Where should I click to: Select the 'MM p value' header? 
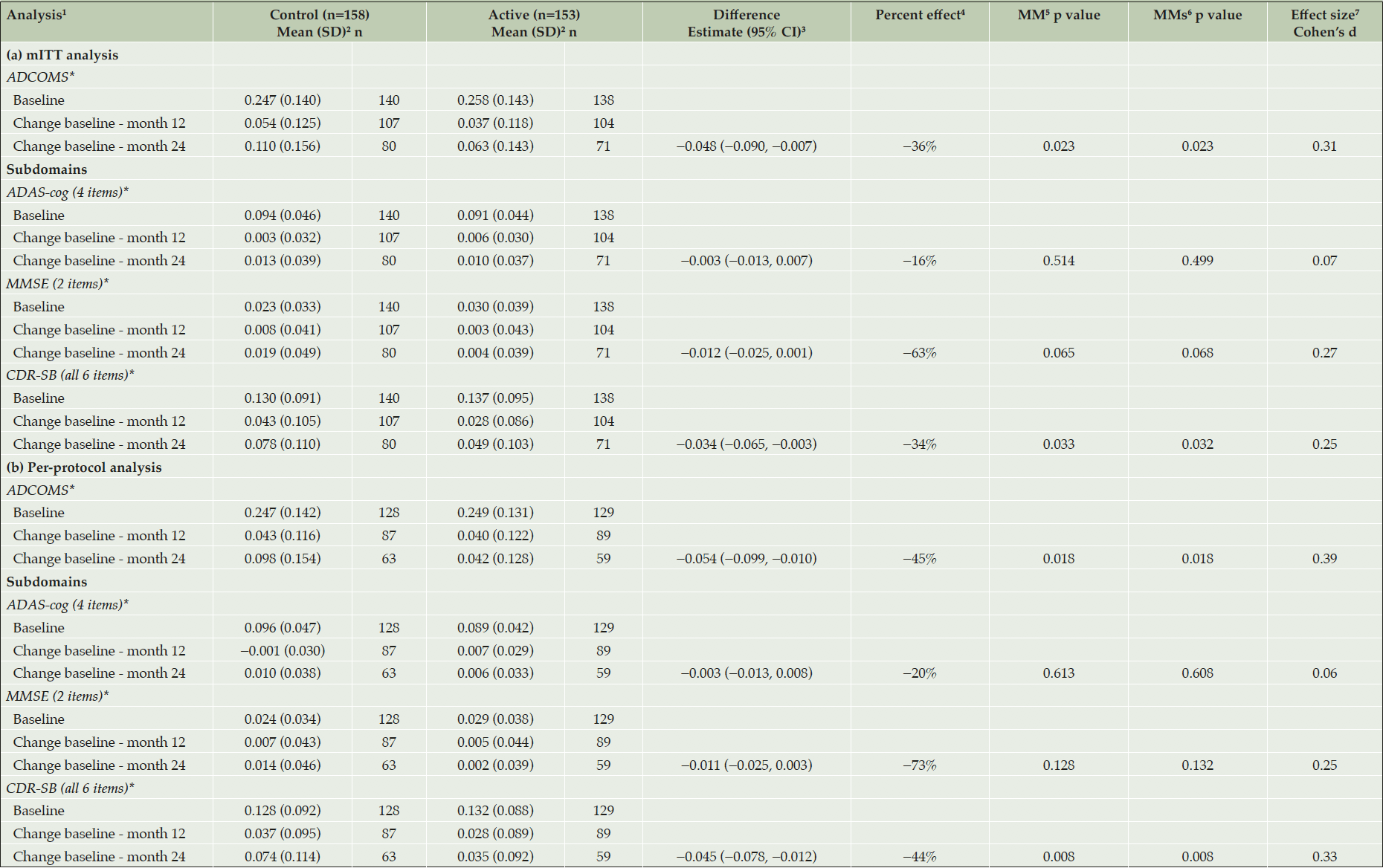point(1059,15)
